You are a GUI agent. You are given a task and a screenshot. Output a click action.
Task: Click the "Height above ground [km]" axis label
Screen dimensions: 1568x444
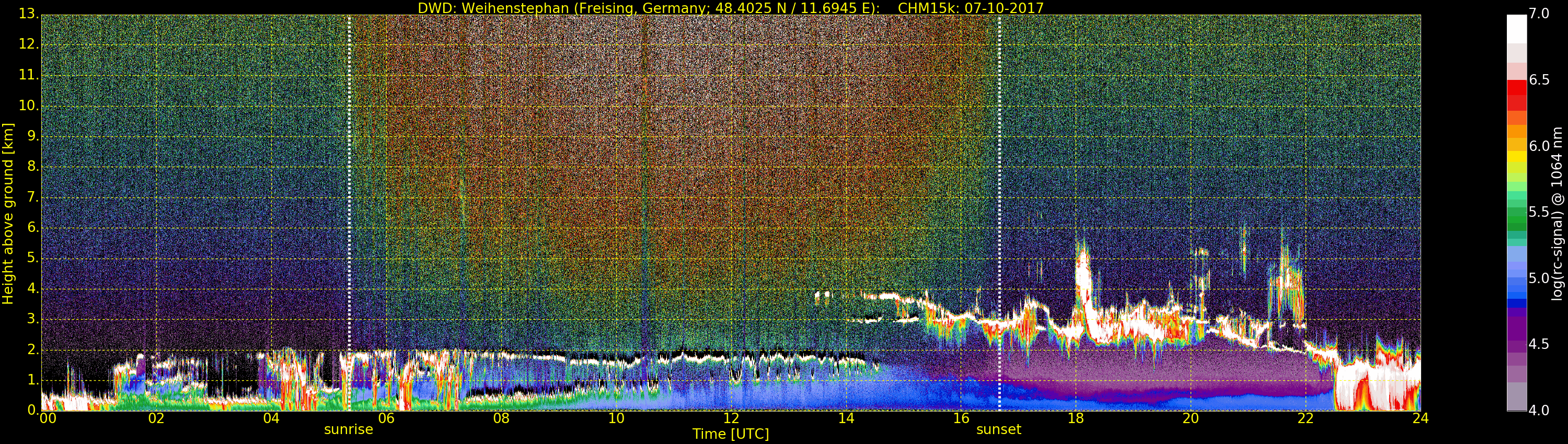[x=8, y=214]
